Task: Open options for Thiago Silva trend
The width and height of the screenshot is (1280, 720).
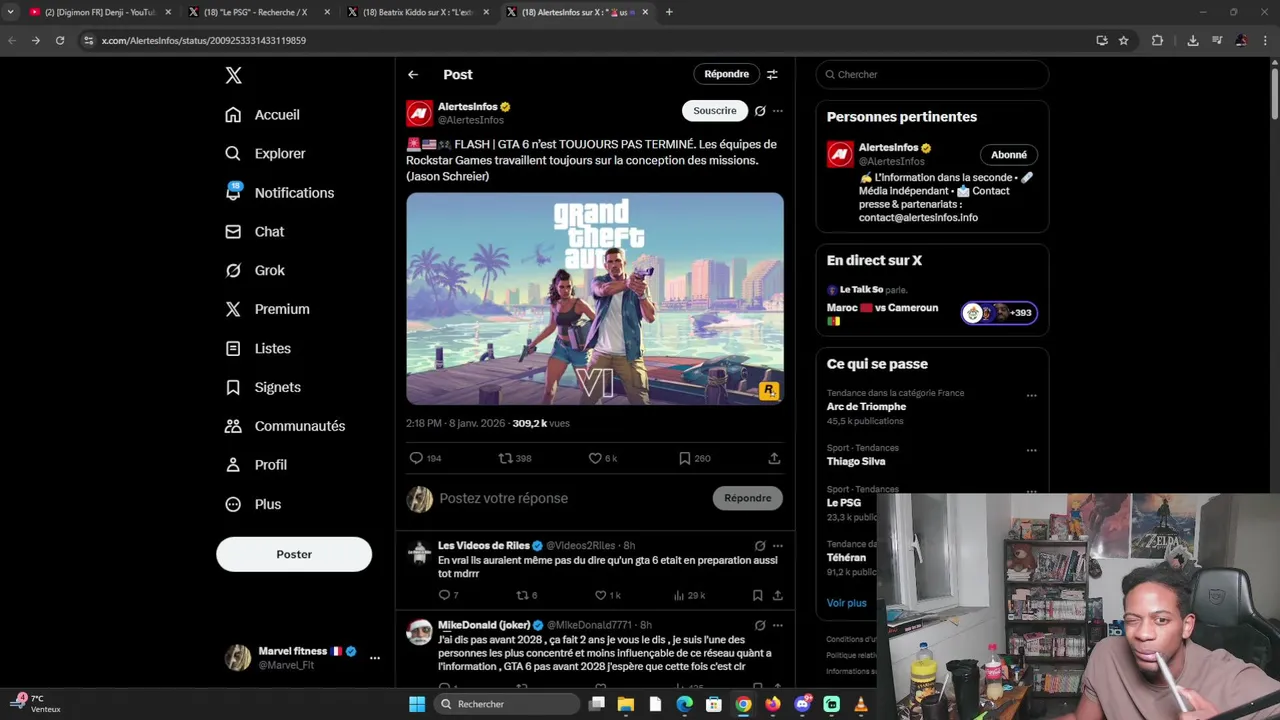Action: [x=1031, y=451]
